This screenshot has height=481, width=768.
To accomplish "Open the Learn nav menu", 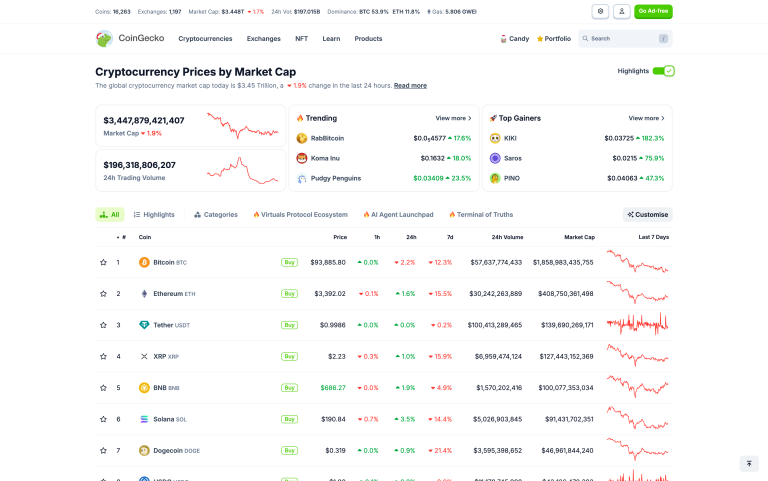I will 331,39.
